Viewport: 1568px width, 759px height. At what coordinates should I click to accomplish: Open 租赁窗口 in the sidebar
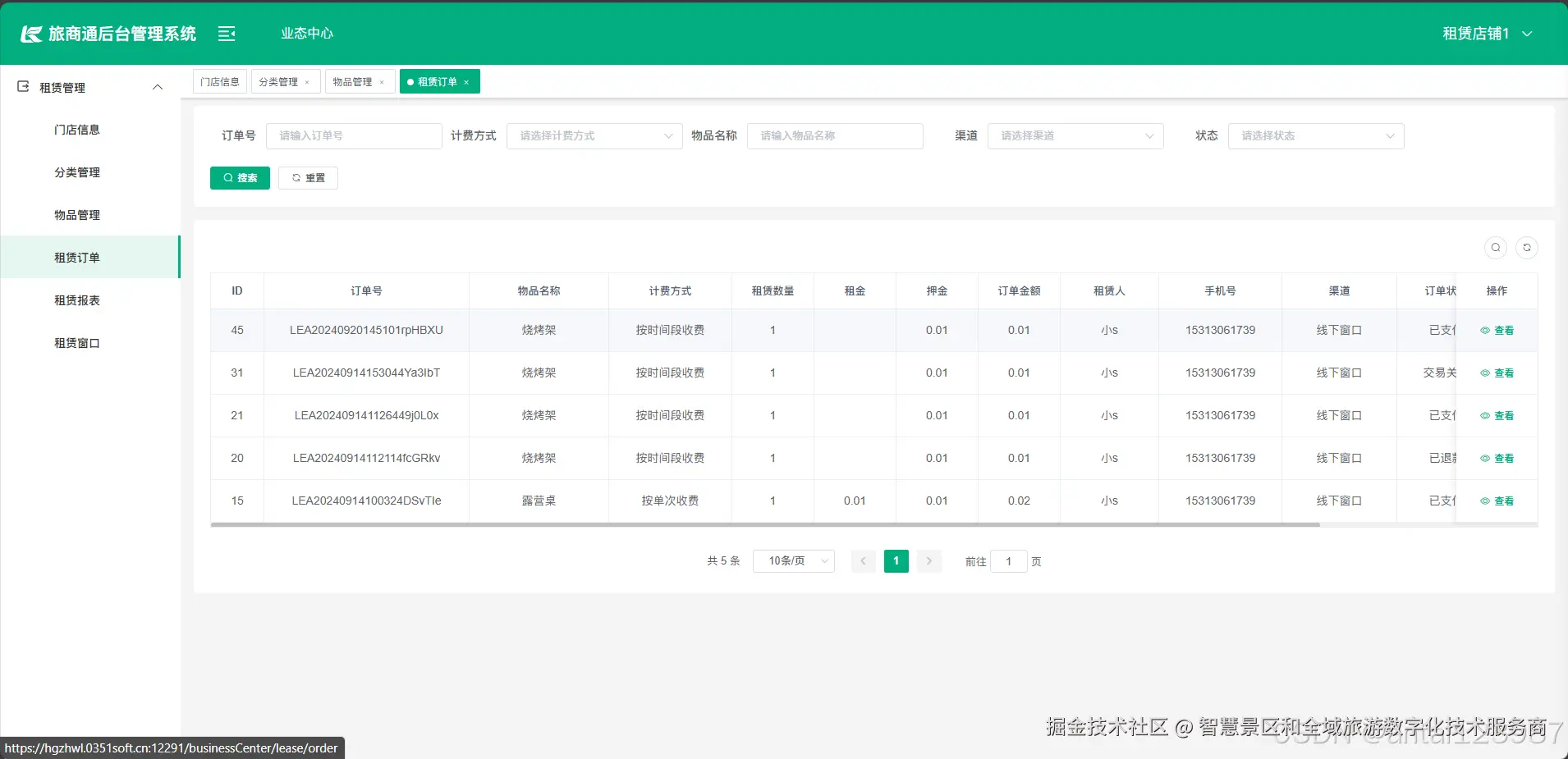(90, 343)
